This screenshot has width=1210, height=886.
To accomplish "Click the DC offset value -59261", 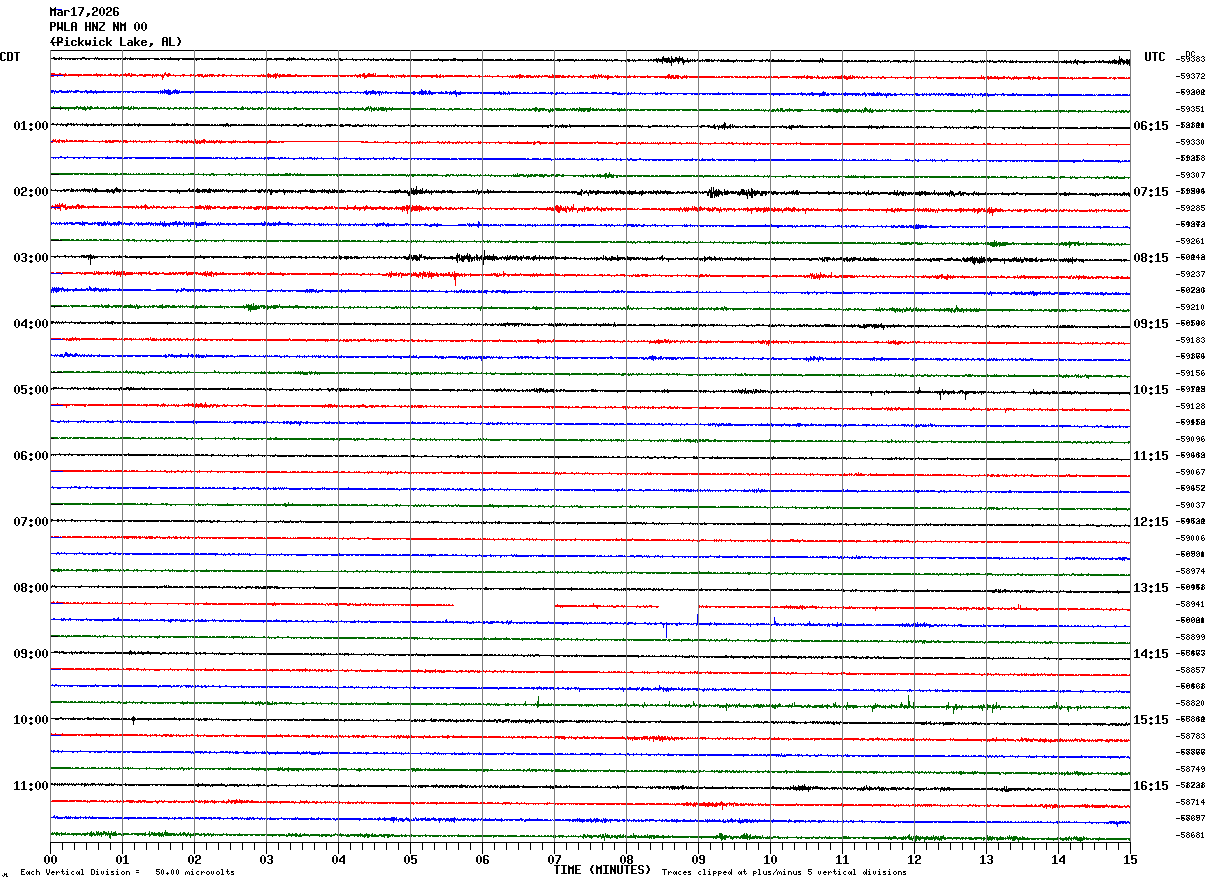I will click(1190, 241).
